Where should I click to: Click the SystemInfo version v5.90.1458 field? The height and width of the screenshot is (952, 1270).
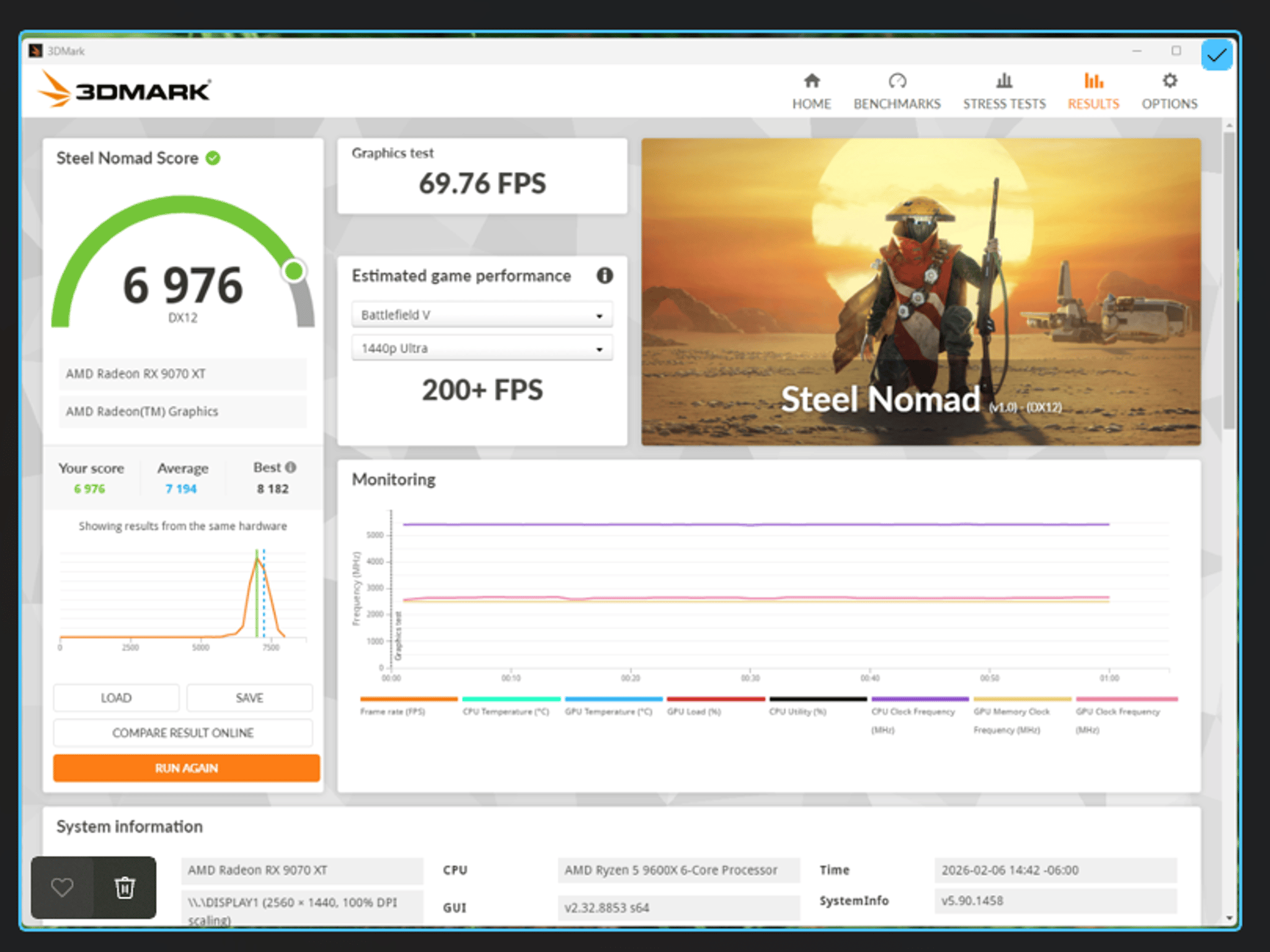coord(1055,901)
